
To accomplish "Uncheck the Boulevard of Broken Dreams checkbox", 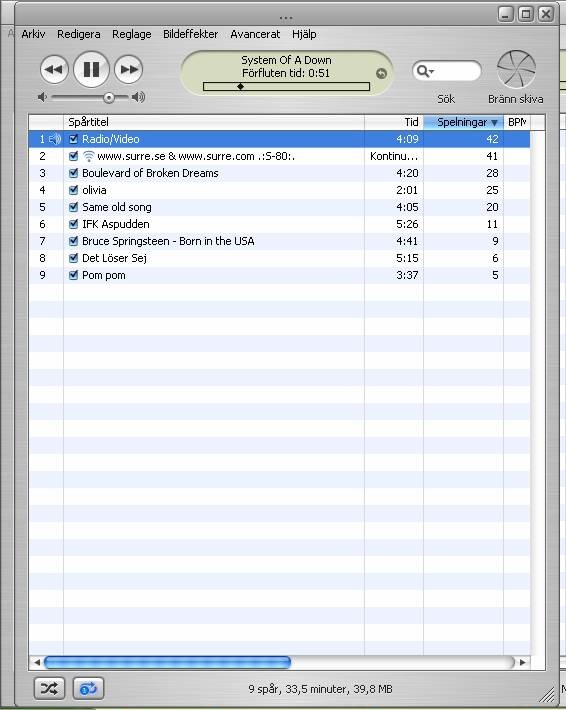I will pyautogui.click(x=73, y=173).
